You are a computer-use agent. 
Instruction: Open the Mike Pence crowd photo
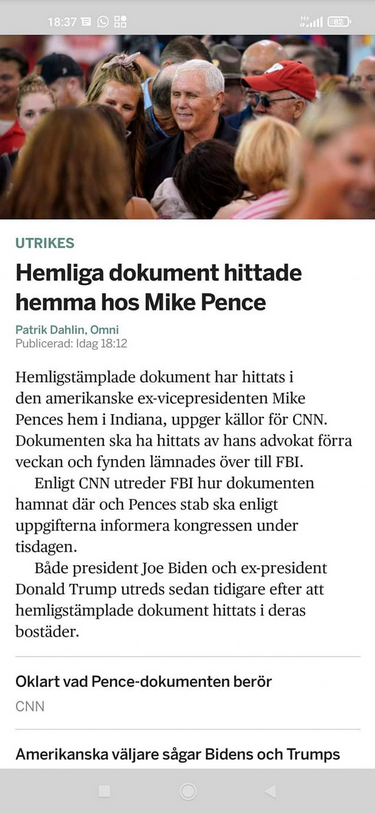(x=187, y=127)
